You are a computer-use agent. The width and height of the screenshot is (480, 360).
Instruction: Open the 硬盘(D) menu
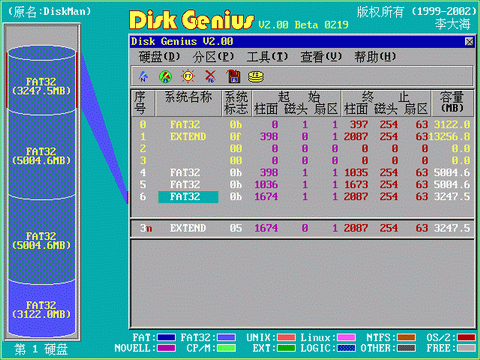(159, 57)
